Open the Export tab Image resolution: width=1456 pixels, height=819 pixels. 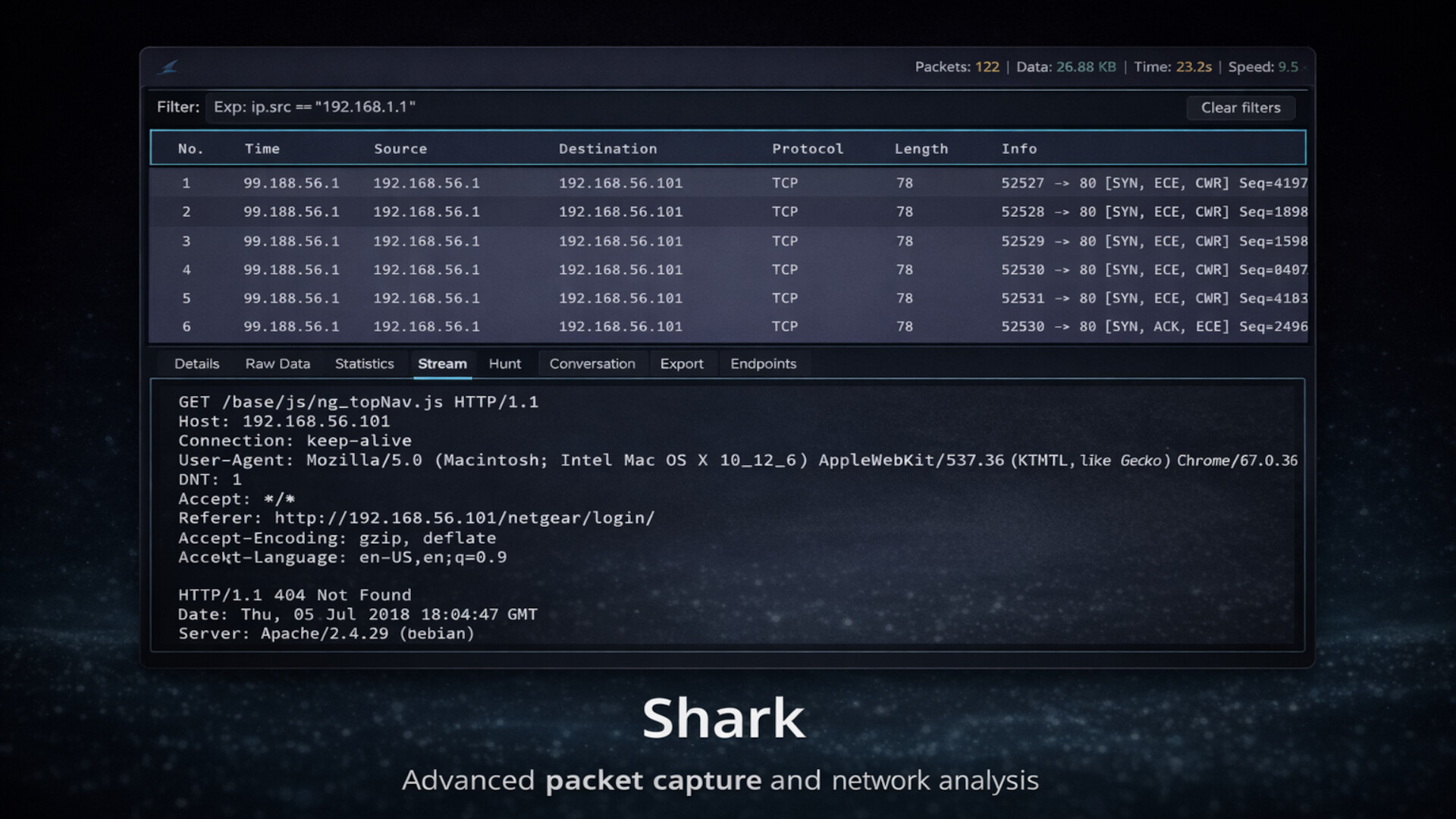click(681, 364)
